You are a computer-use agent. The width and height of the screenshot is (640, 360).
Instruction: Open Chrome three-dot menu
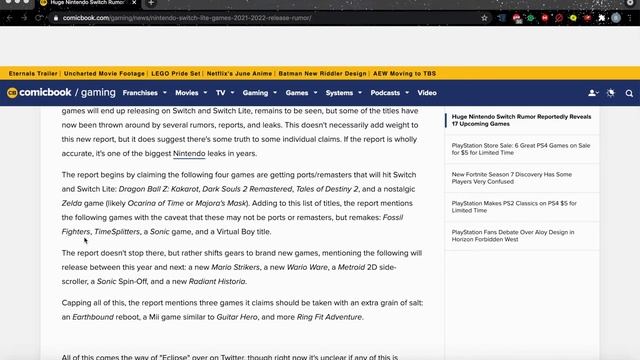pos(630,18)
